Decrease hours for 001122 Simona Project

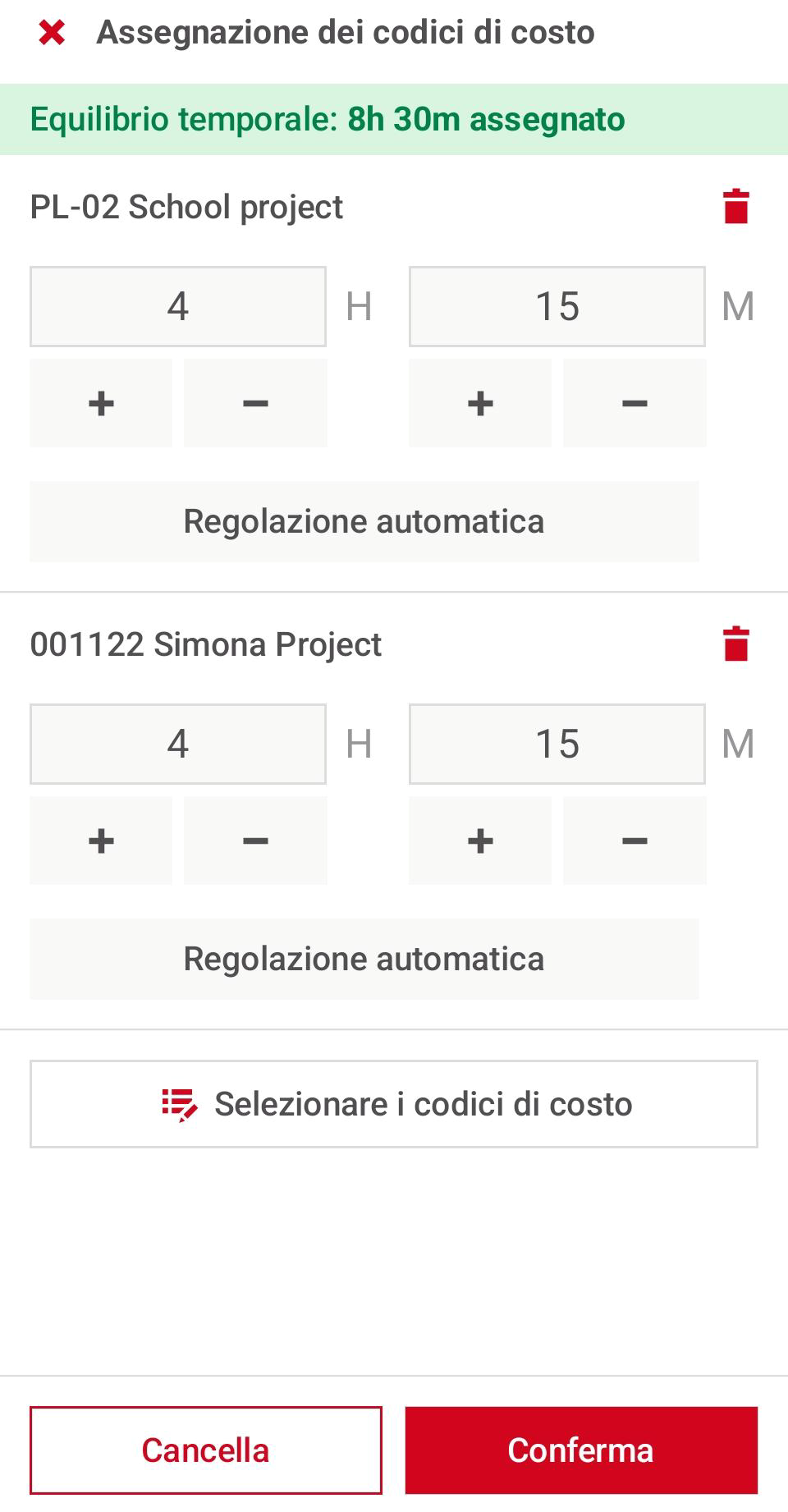(255, 841)
